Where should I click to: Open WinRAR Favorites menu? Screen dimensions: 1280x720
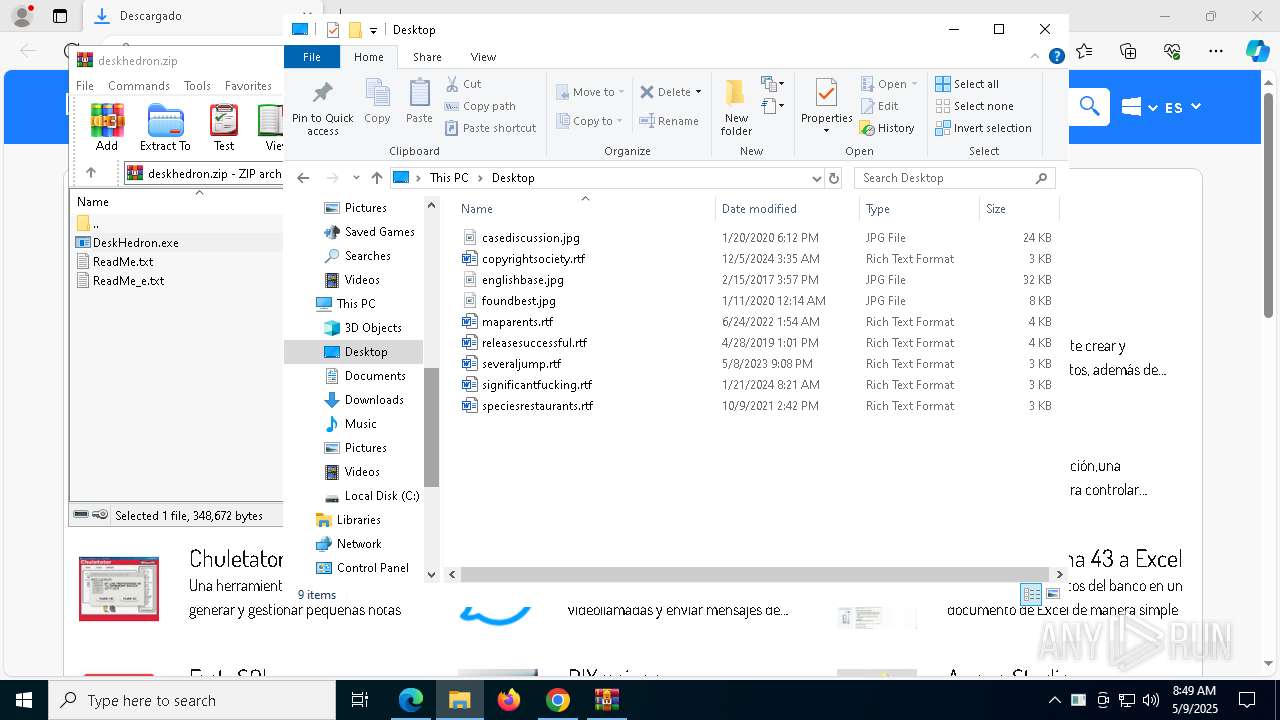pyautogui.click(x=248, y=86)
